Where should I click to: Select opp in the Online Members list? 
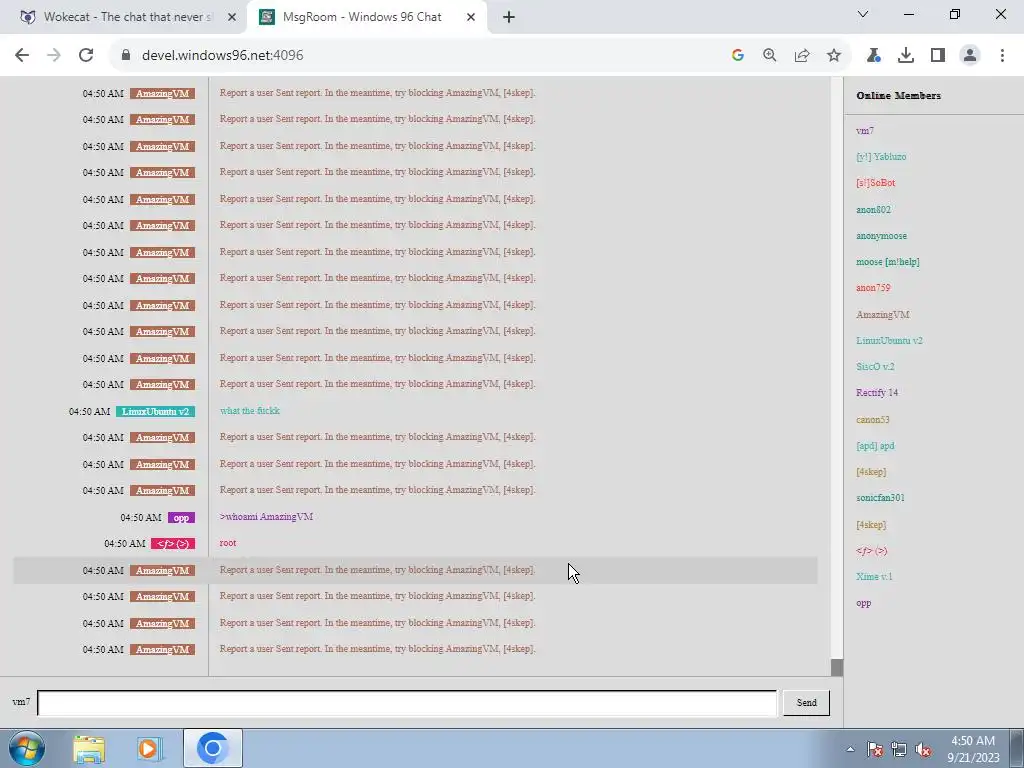(863, 603)
